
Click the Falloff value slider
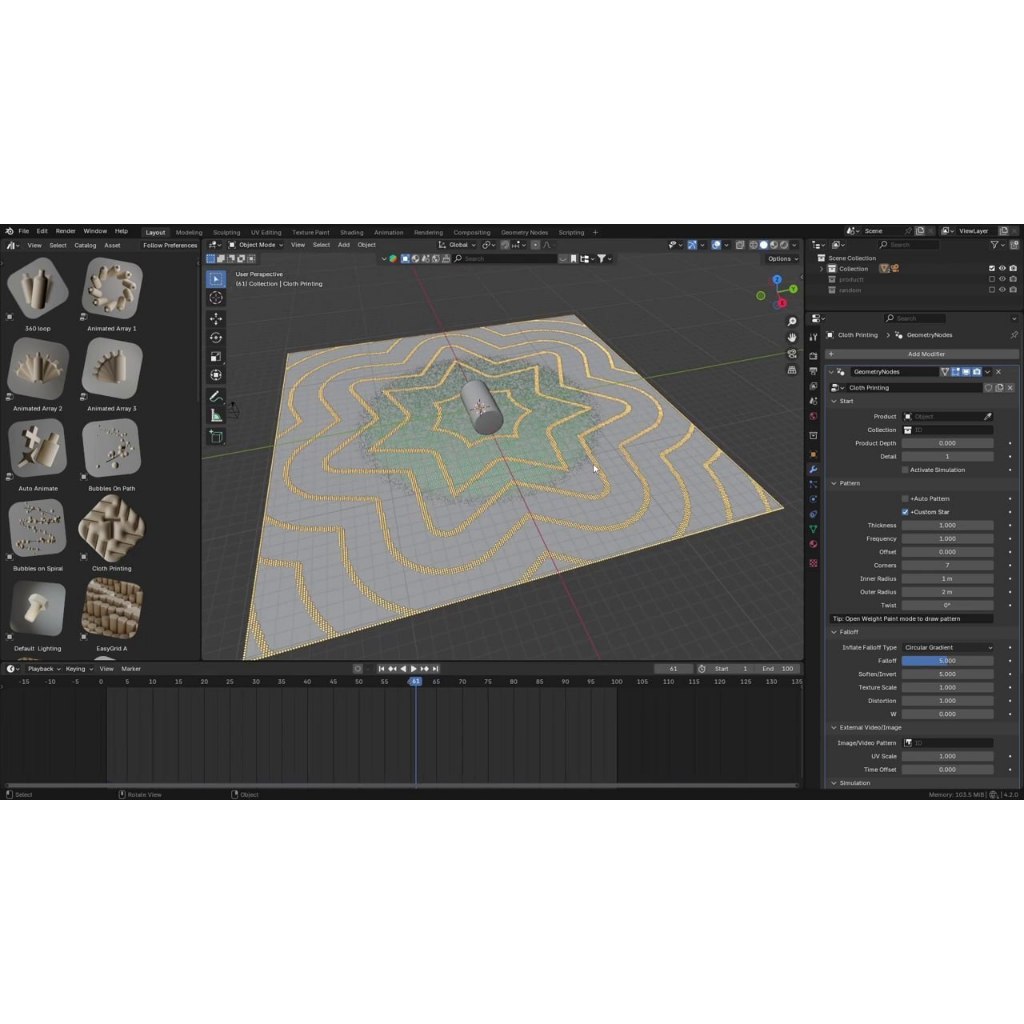click(947, 661)
